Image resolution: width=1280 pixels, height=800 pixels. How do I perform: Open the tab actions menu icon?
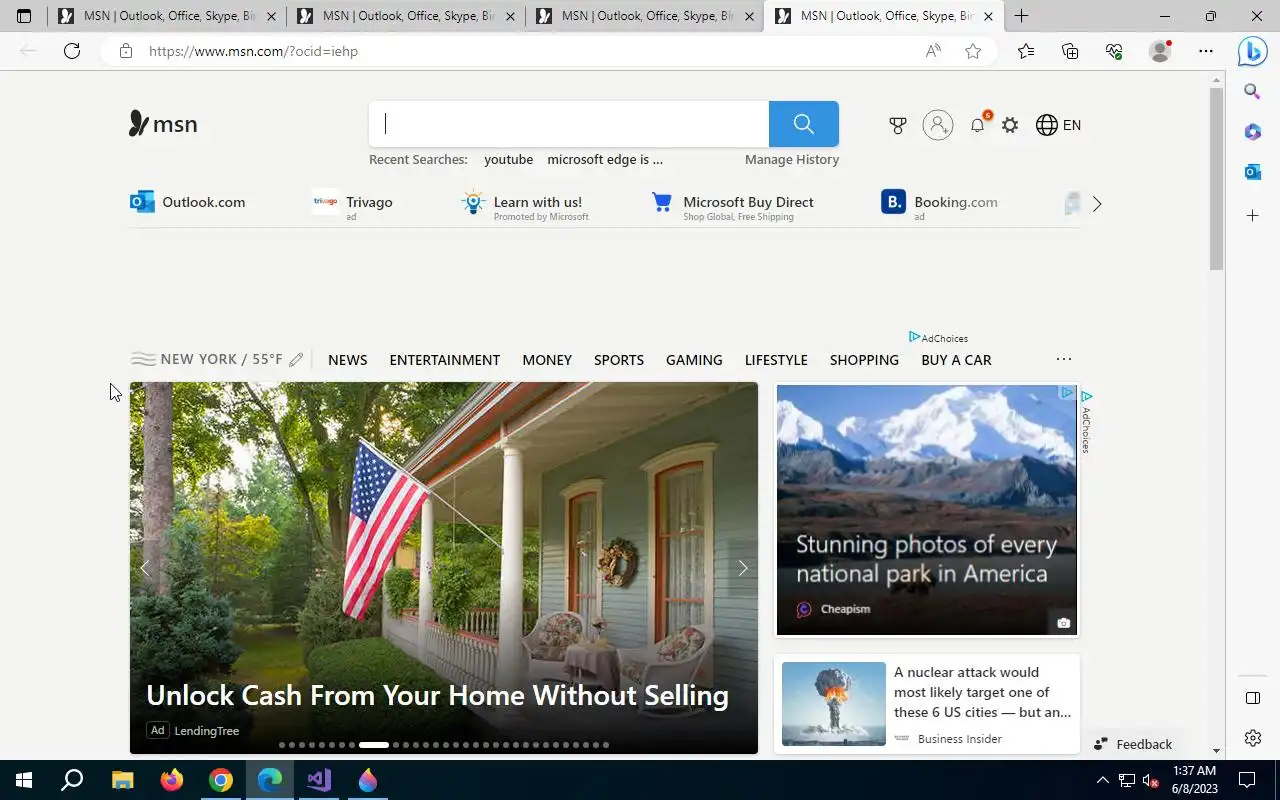tap(24, 16)
